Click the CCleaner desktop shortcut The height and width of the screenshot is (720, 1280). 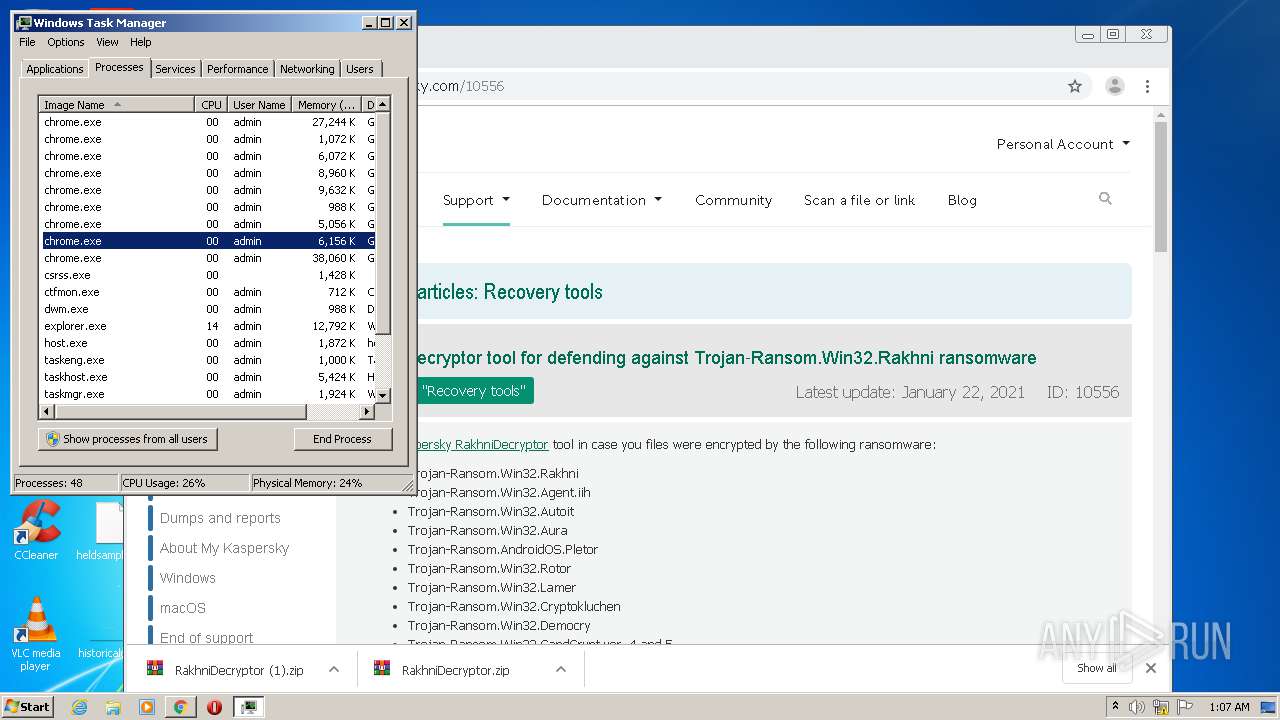coord(36,530)
